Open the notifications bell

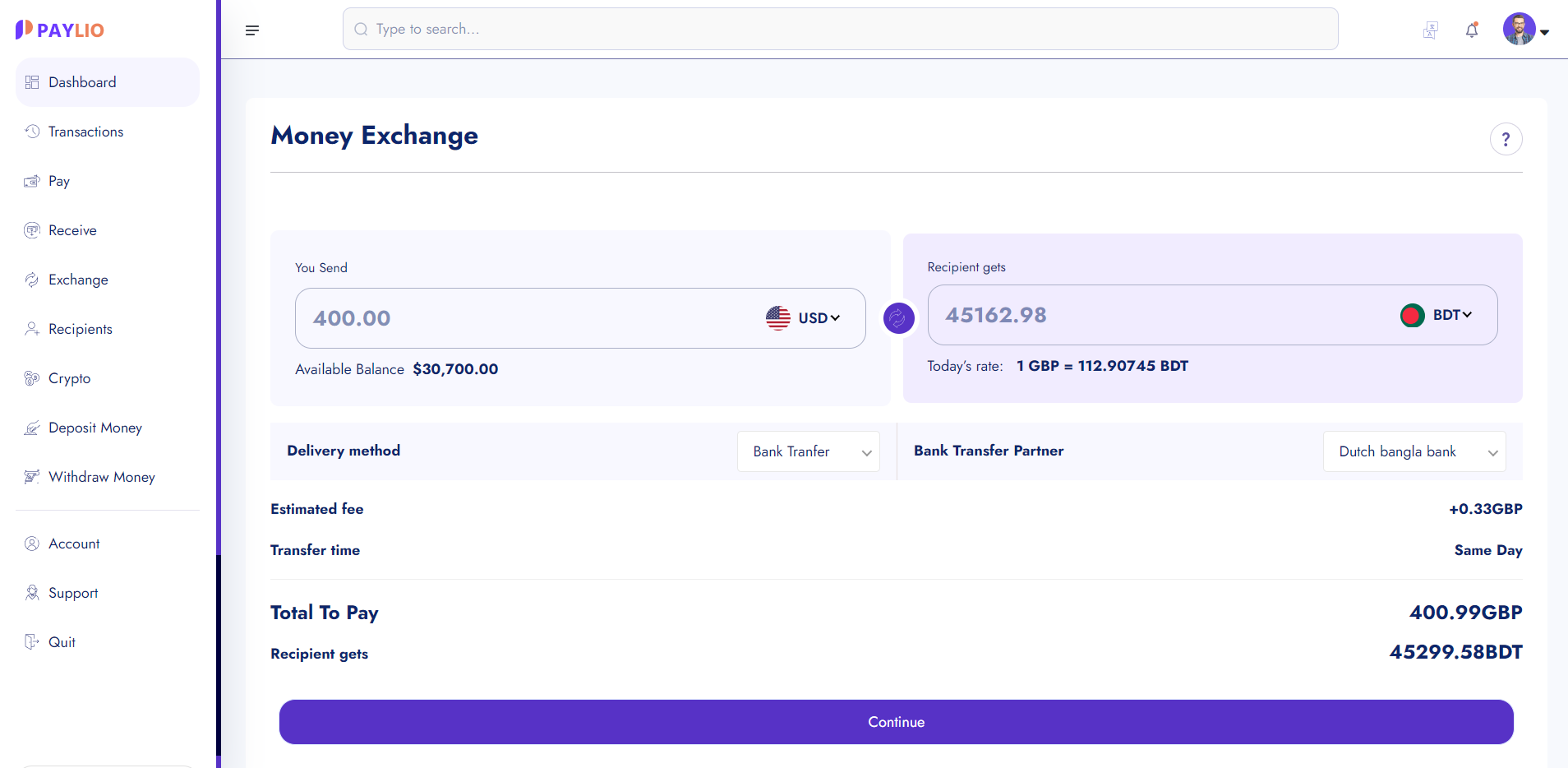[1472, 30]
